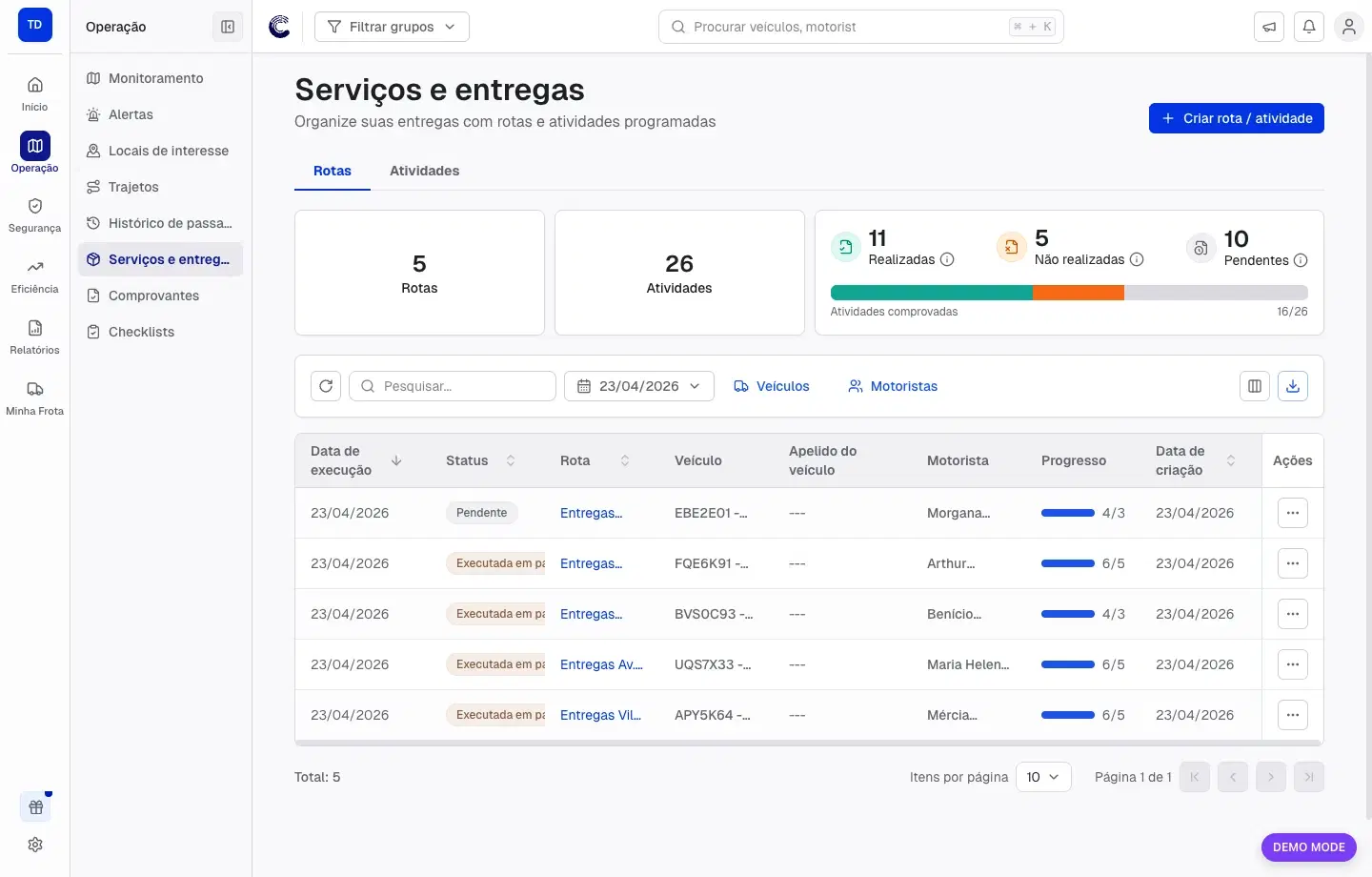Open the settings gear icon
This screenshot has width=1372, height=877.
35,845
